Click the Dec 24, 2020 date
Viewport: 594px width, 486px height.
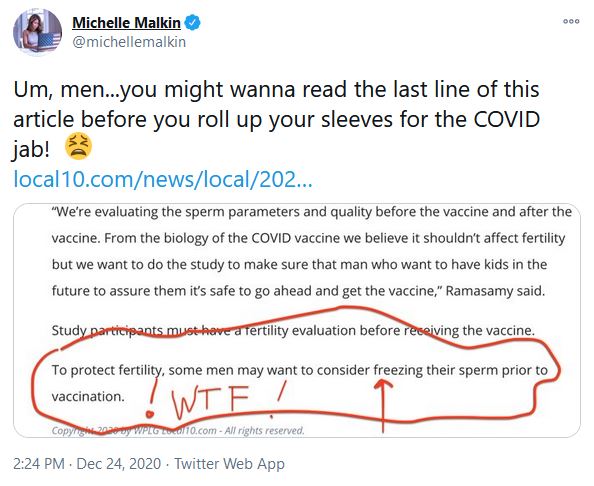(x=119, y=464)
